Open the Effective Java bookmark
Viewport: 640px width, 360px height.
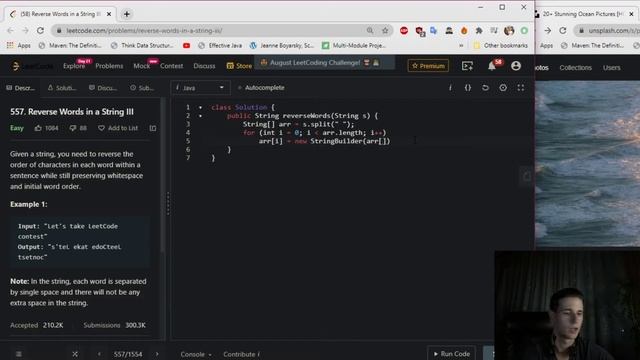[220, 45]
